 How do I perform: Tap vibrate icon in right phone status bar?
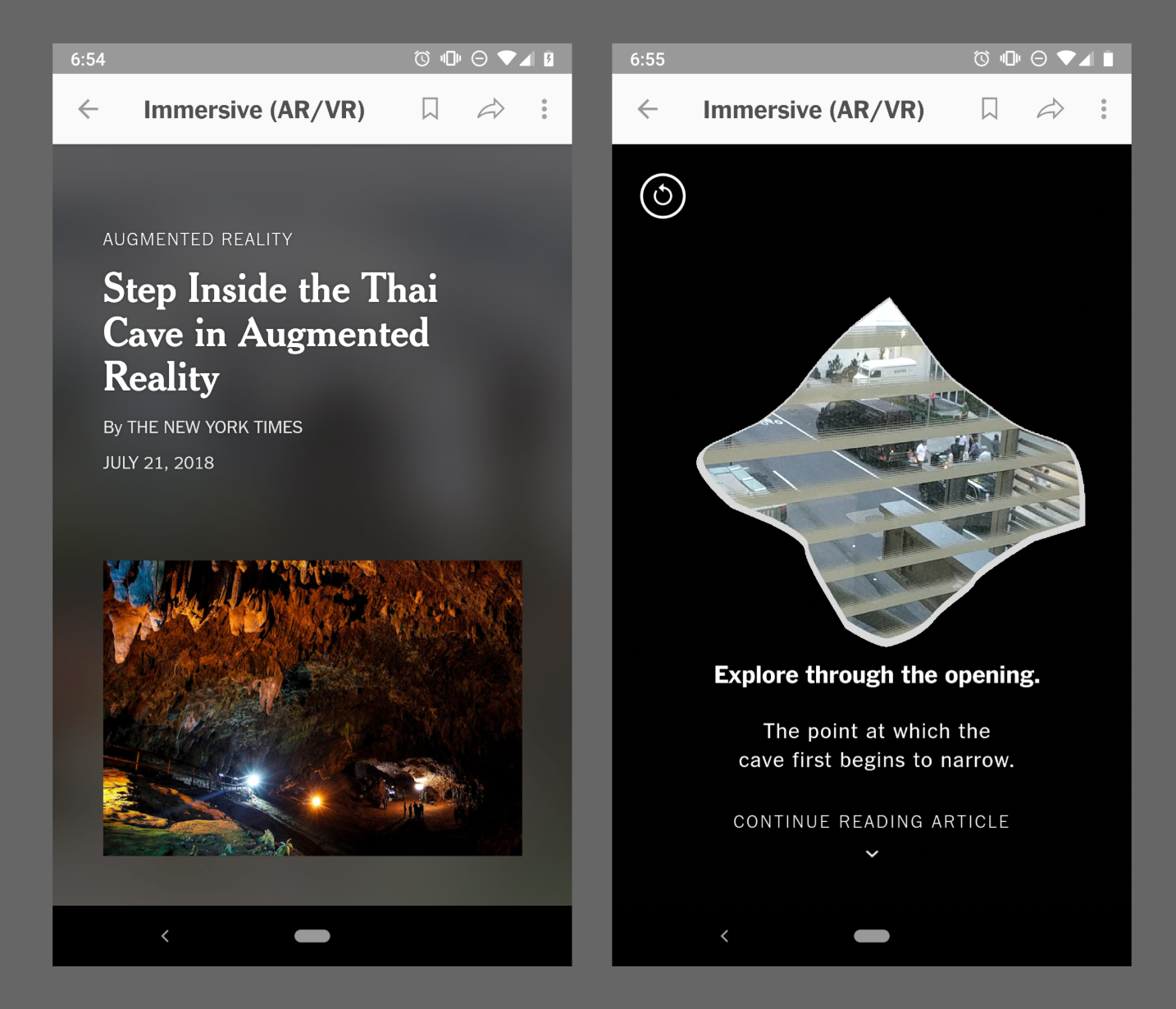tap(1010, 58)
